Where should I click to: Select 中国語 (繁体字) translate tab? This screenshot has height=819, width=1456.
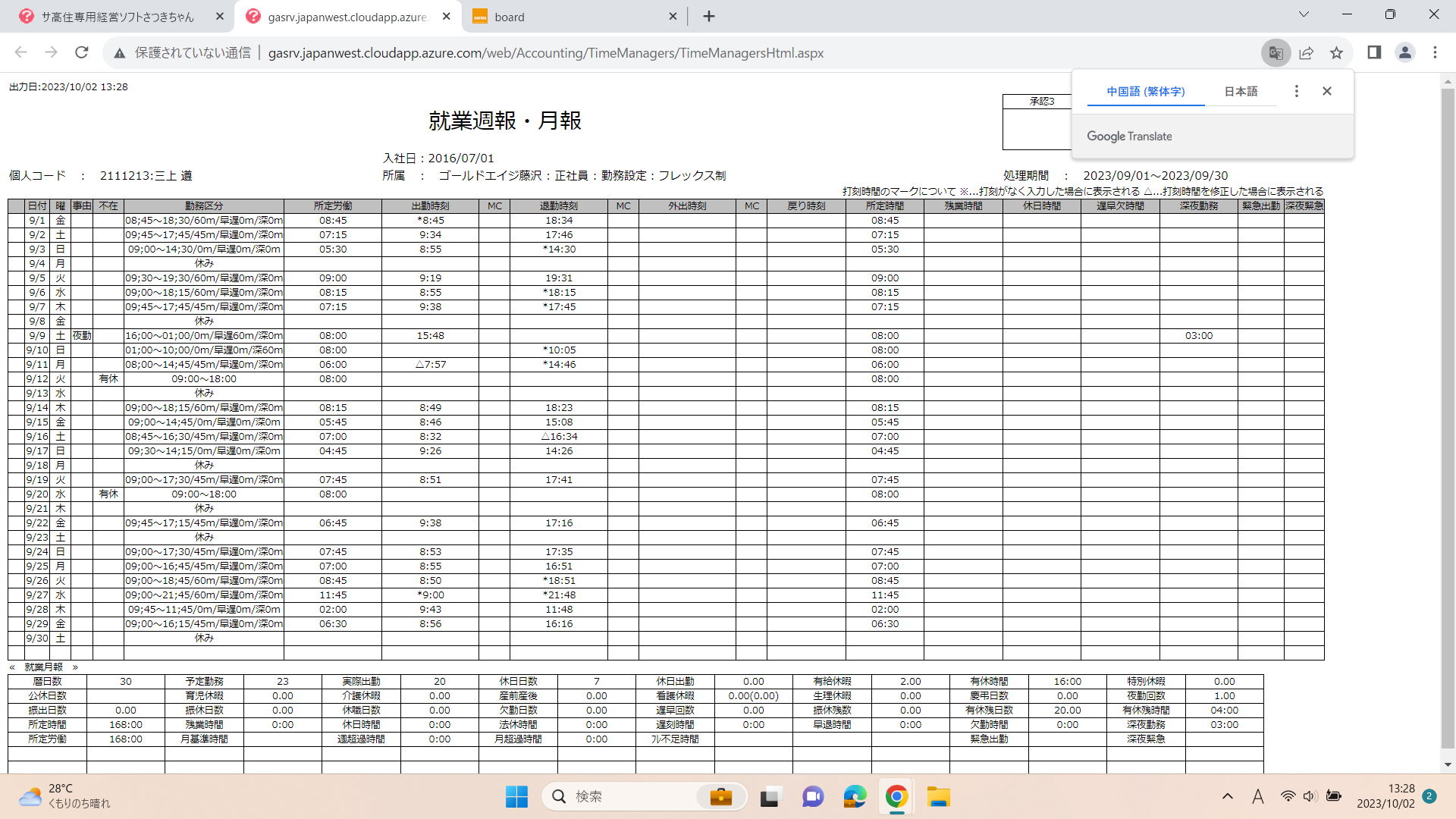click(1145, 92)
